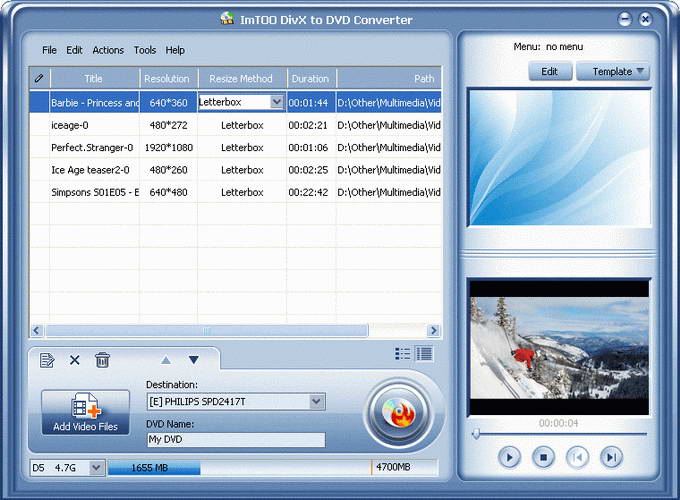Jump to next chapter in preview
This screenshot has height=500, width=680.
[611, 457]
